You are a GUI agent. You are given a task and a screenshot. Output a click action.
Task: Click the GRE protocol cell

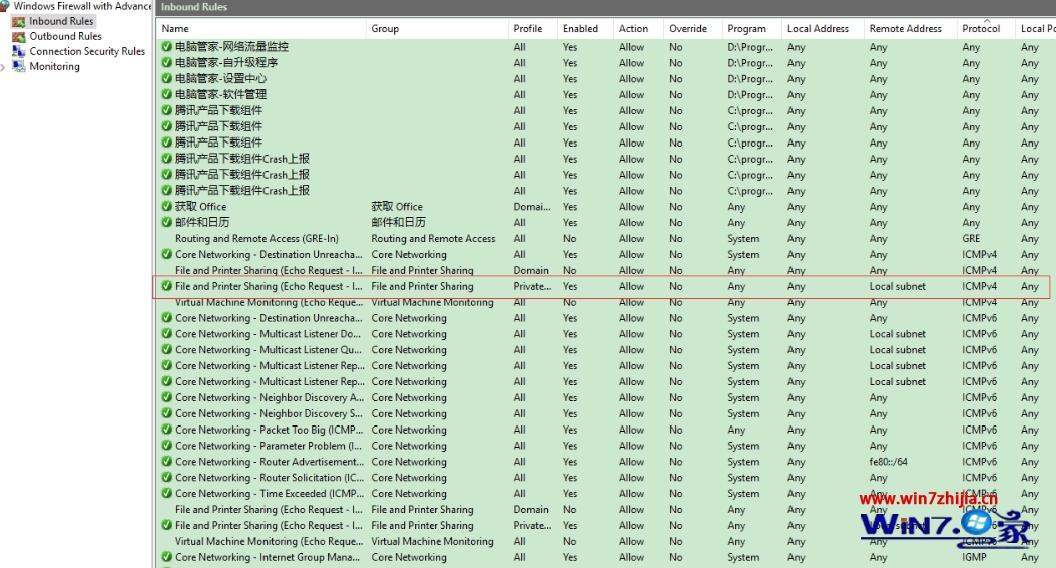971,239
